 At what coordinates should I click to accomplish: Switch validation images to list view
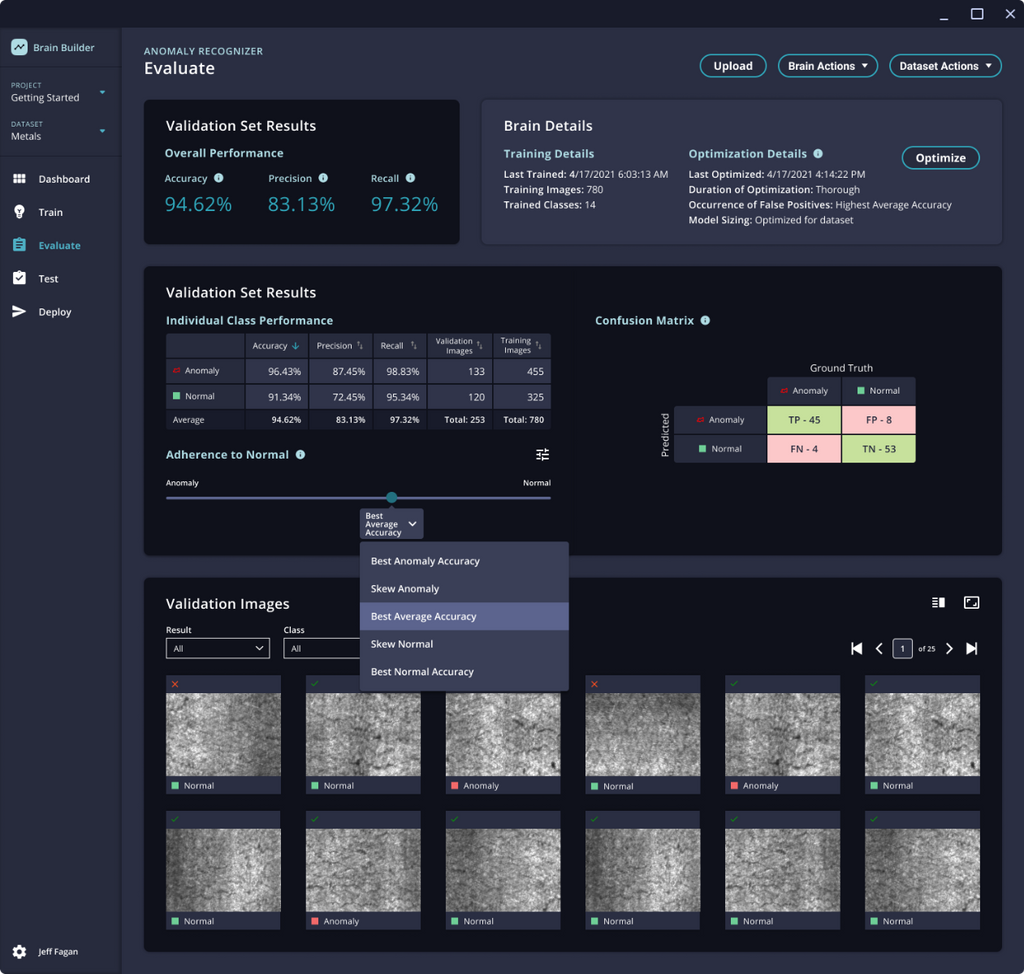click(938, 602)
